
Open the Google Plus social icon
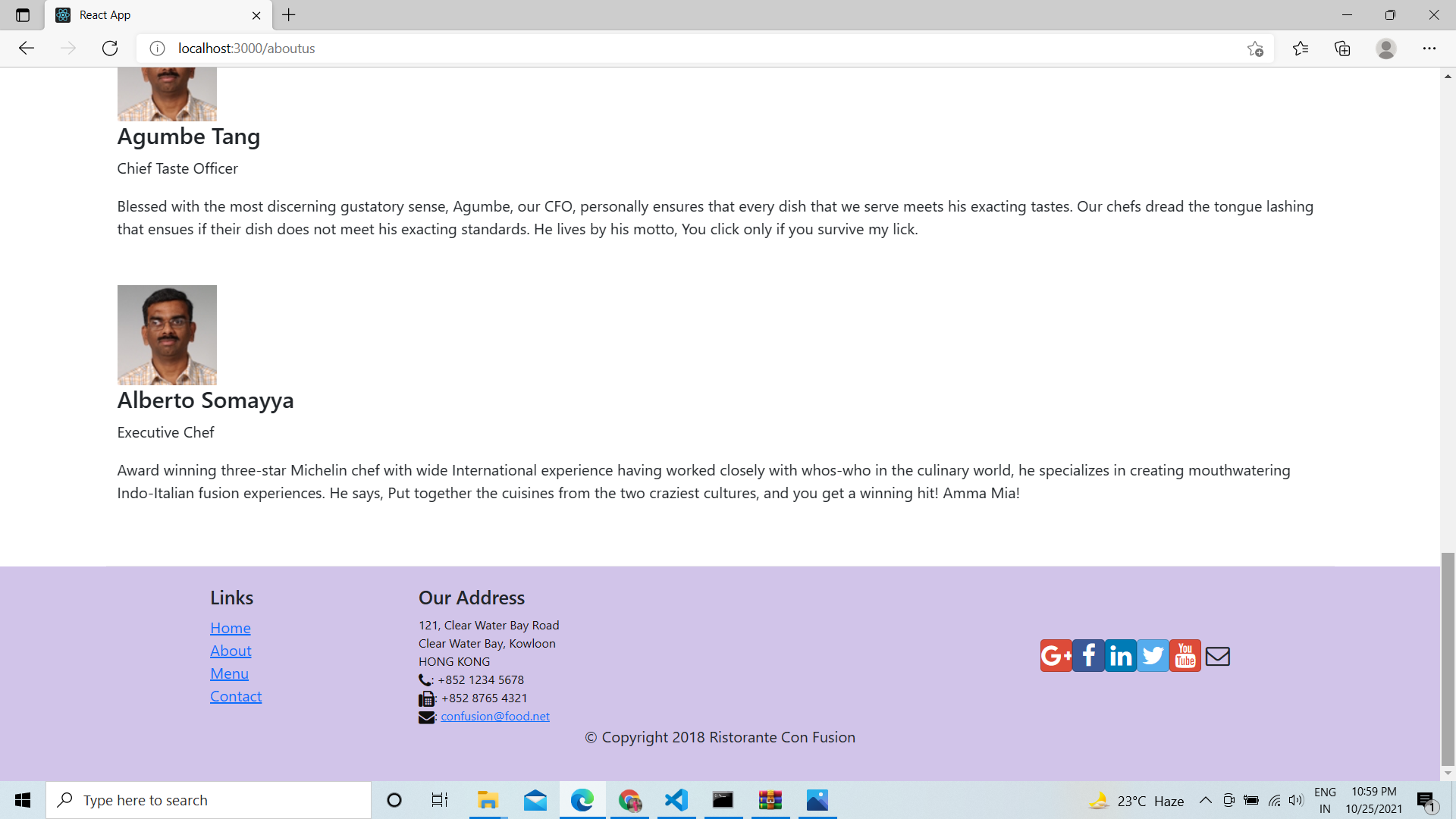(x=1056, y=656)
